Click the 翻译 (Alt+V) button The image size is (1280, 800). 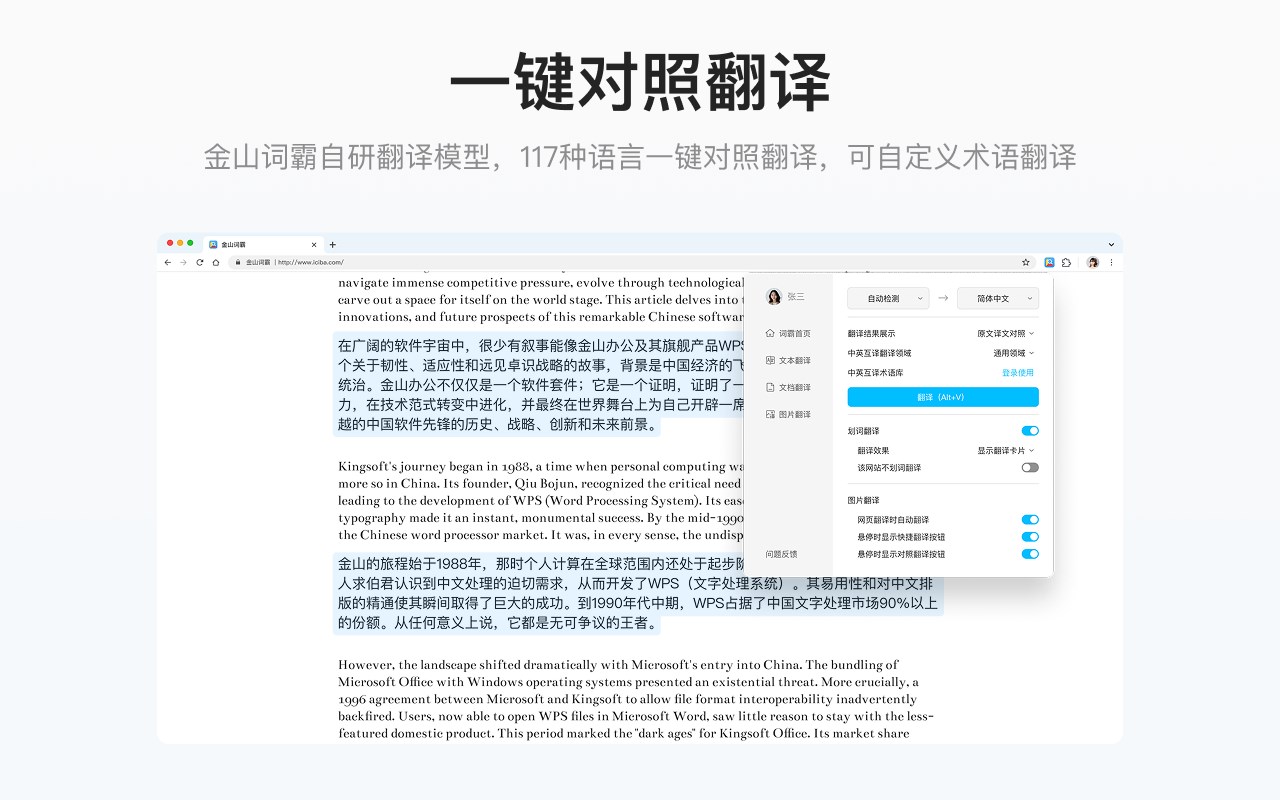(x=943, y=397)
